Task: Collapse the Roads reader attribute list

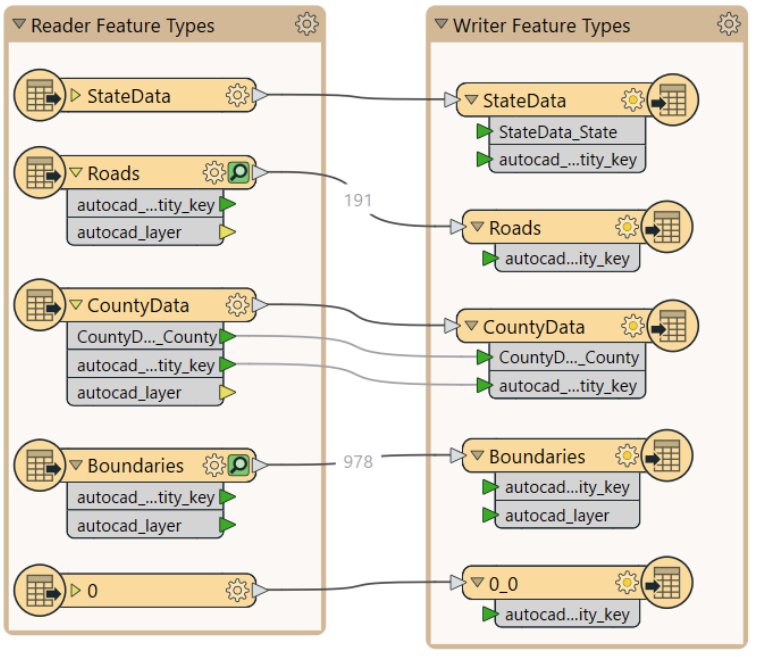Action: [x=75, y=172]
